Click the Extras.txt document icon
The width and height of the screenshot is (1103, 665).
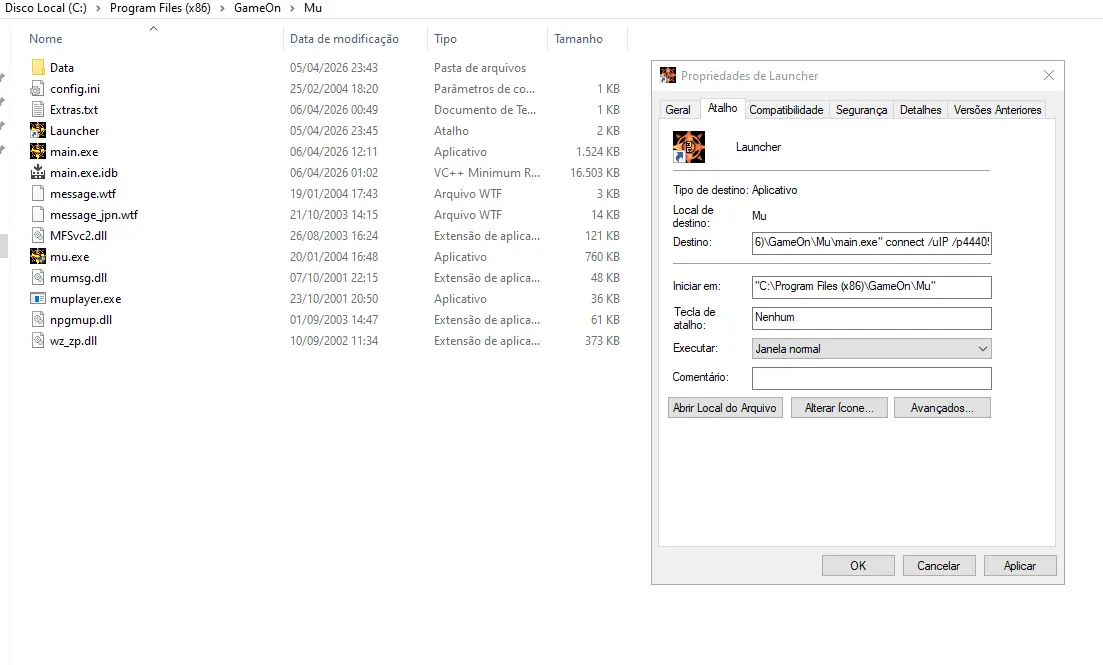38,110
